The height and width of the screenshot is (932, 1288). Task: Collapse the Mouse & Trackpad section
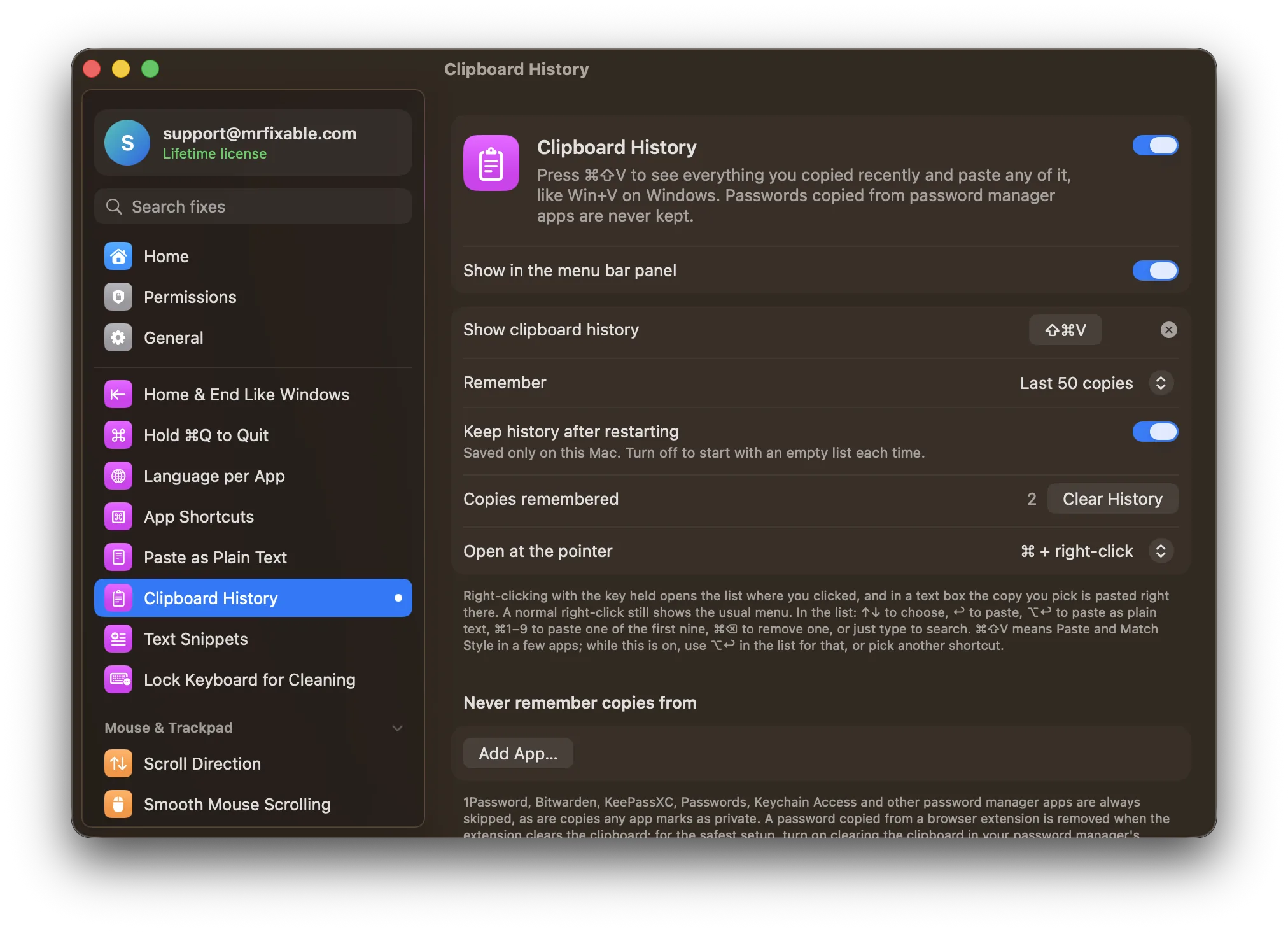pos(398,728)
